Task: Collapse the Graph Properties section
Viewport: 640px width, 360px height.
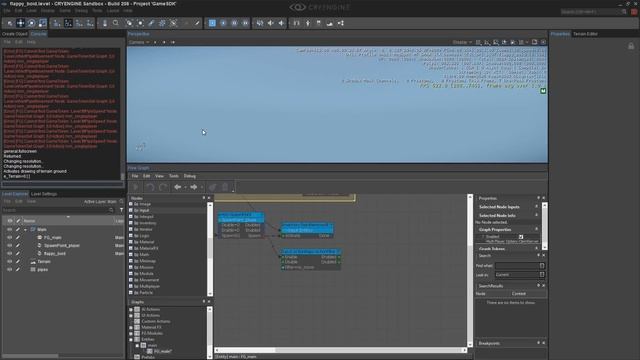Action: (537, 229)
